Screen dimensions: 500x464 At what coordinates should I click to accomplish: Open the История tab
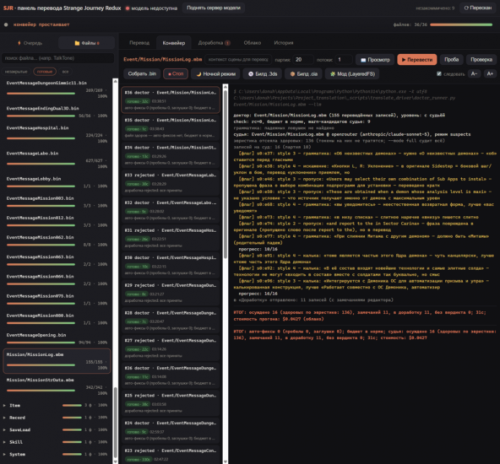point(283,43)
